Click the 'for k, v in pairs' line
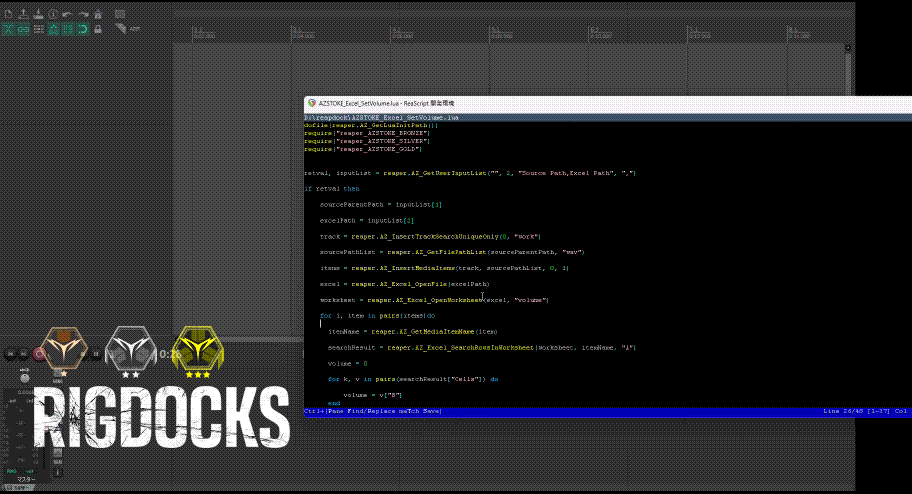Screen dimensions: 912x494 (x=413, y=379)
